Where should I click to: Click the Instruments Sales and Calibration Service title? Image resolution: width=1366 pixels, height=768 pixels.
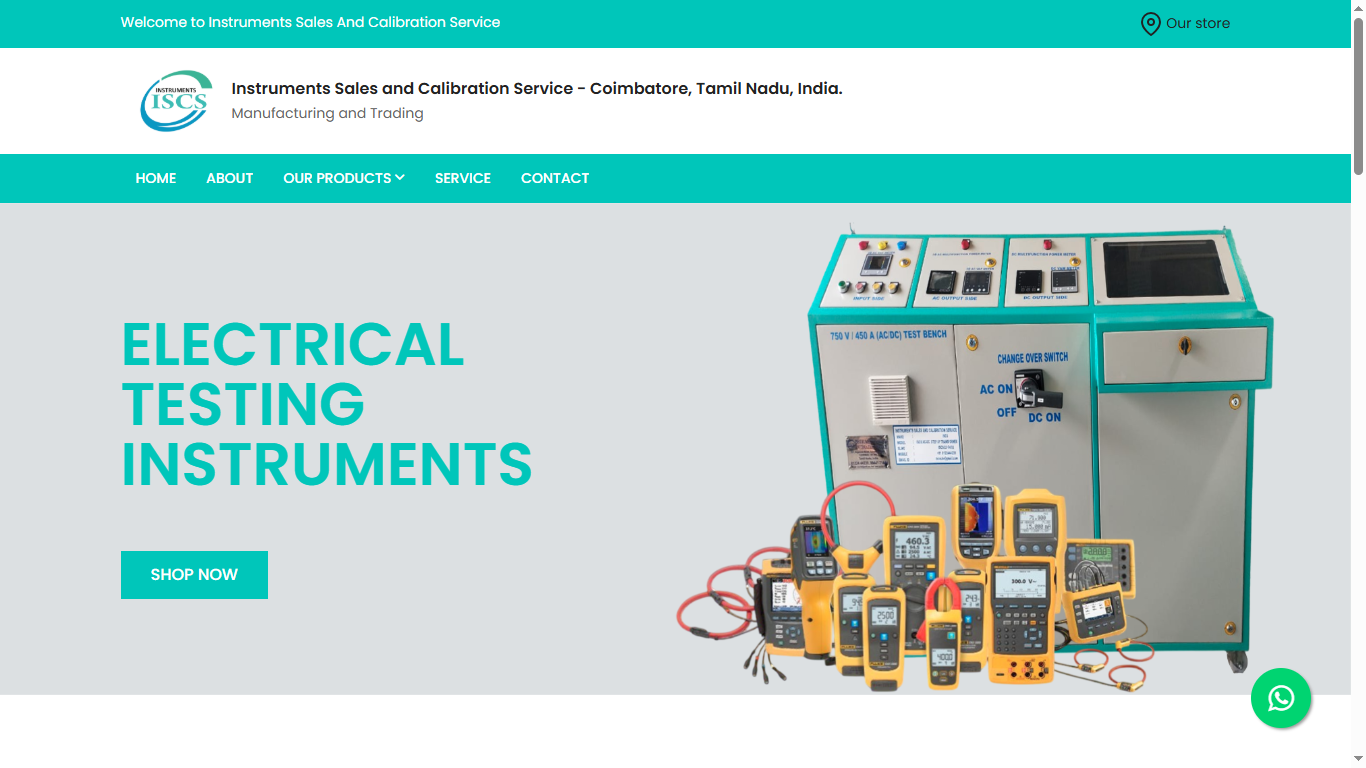coord(536,88)
